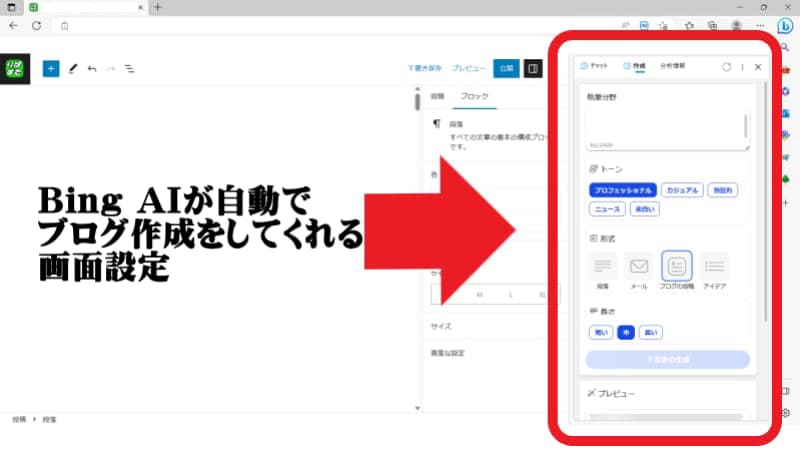Select the 面白い tone
Screen dimensions: 800x450
click(x=645, y=209)
